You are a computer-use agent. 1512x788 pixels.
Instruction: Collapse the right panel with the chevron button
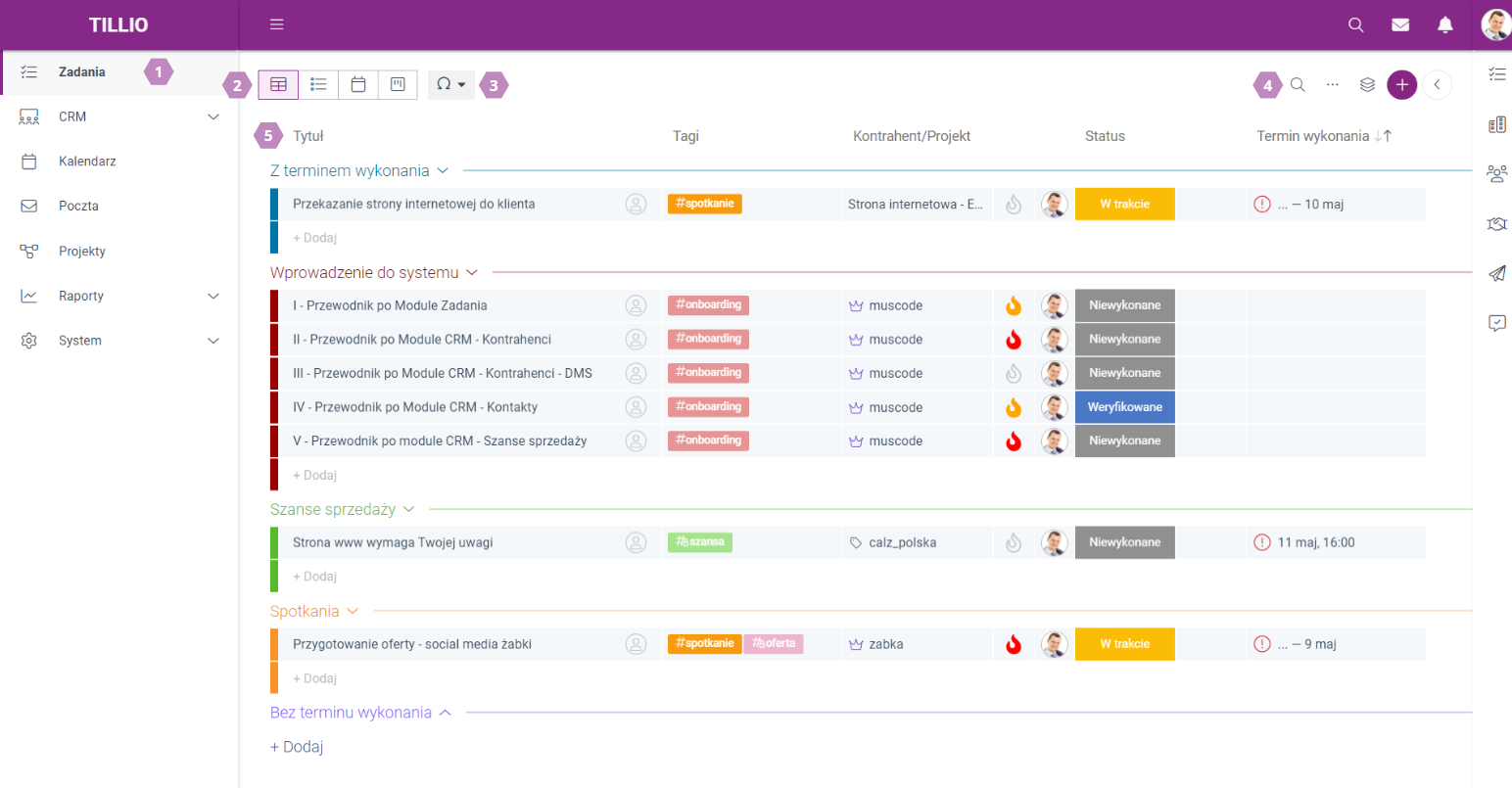1437,85
